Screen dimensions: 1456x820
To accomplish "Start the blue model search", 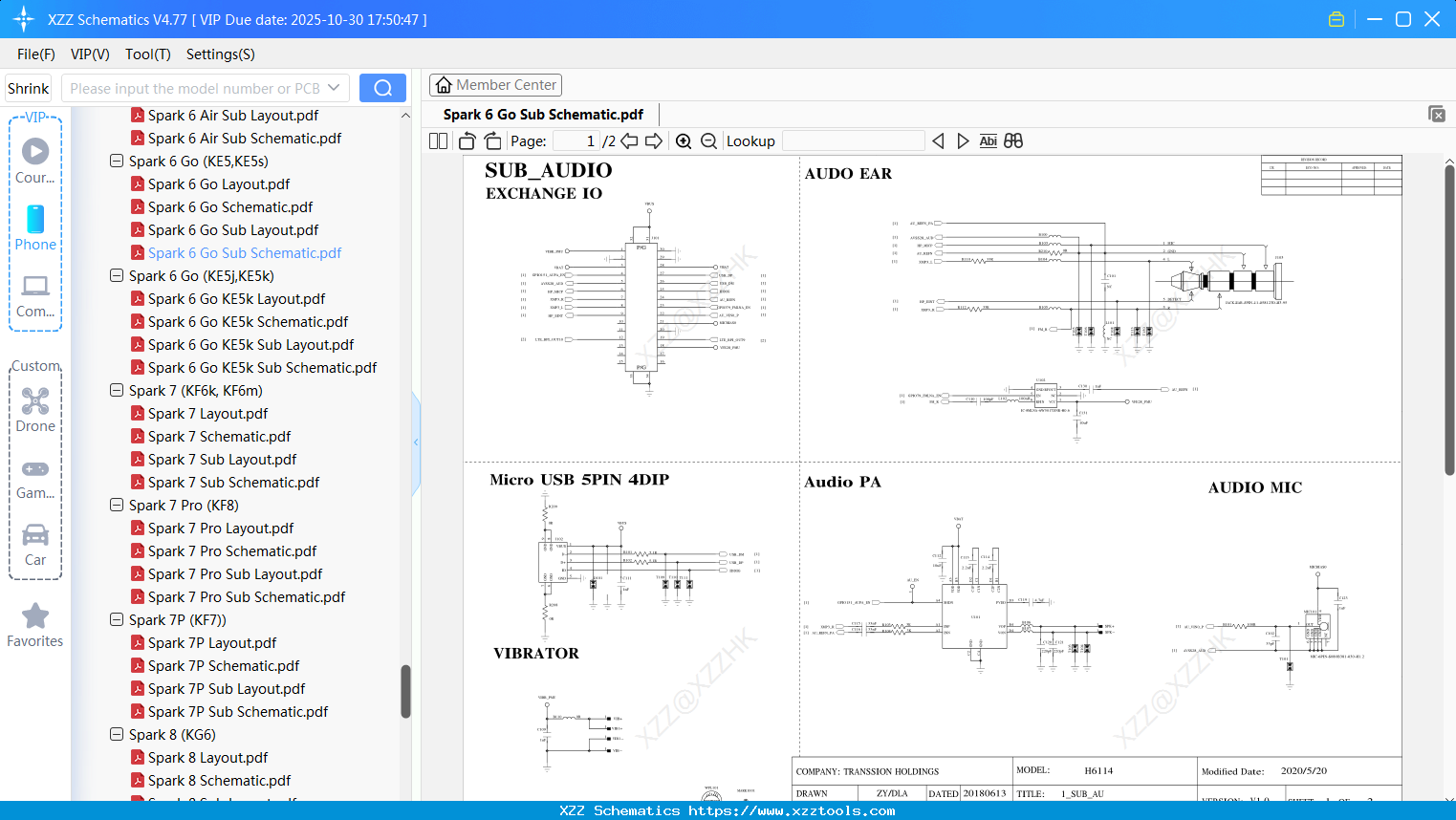I will [x=382, y=87].
